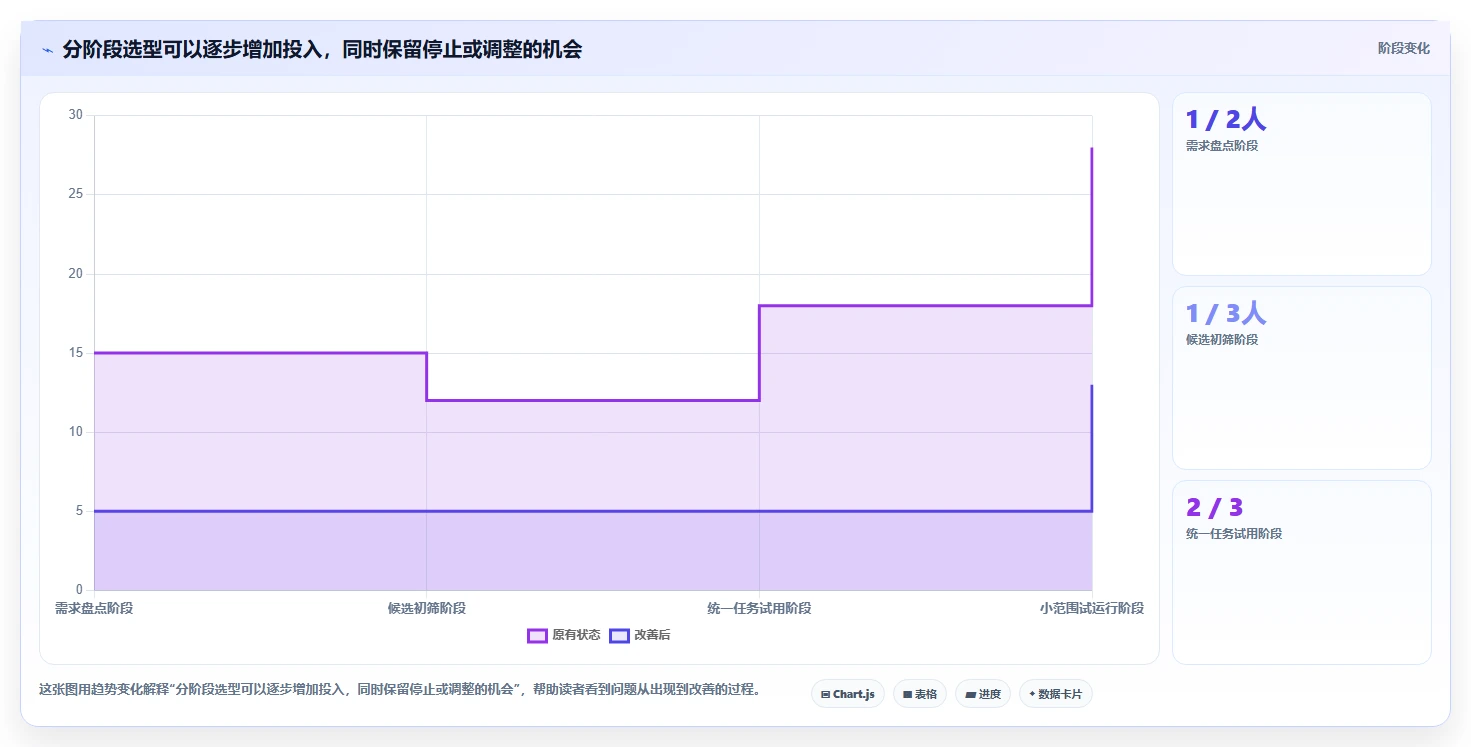The image size is (1471, 747).
Task: Click the 表格 tag
Action: pyautogui.click(x=920, y=693)
